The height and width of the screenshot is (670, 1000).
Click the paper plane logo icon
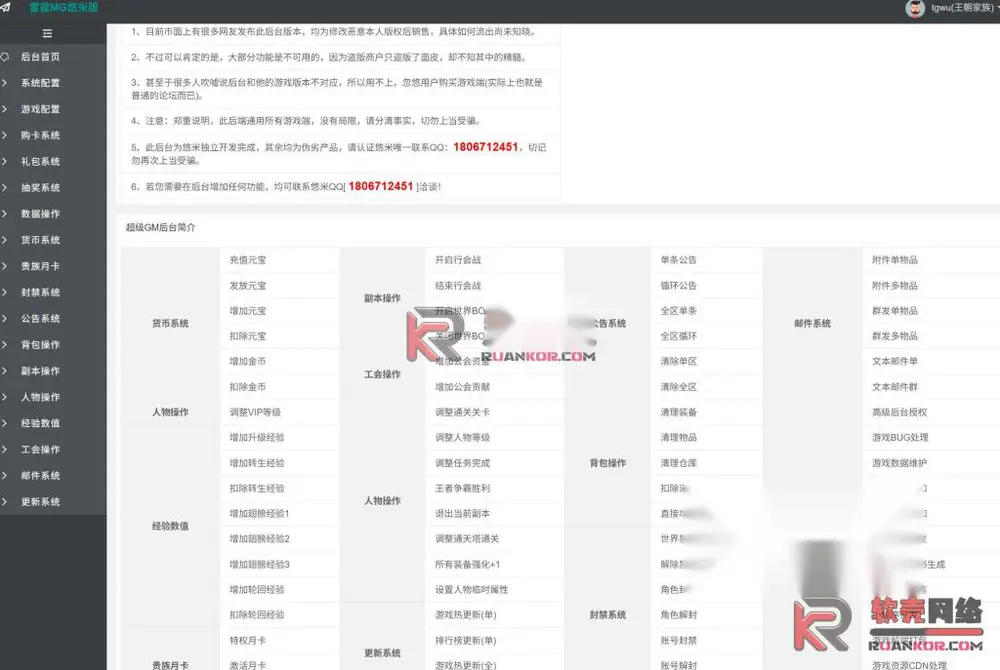(x=5, y=8)
